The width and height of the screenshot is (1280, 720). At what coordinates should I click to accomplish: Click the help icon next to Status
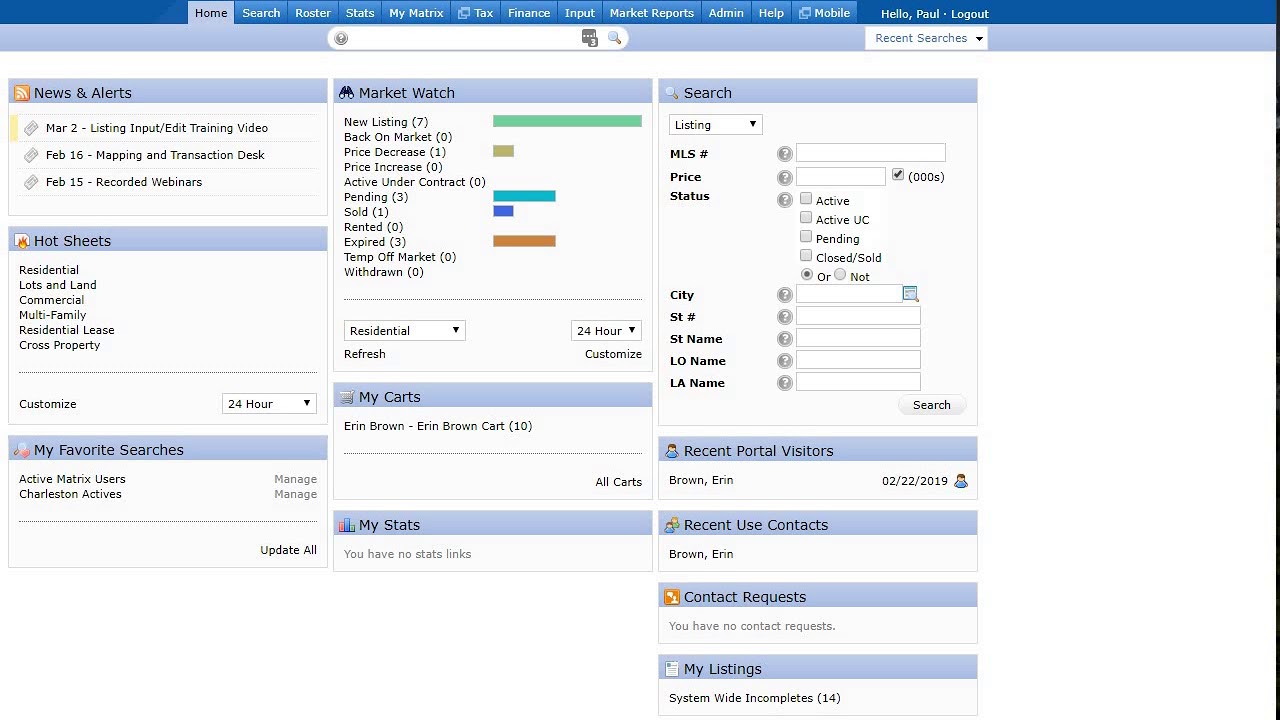(785, 200)
